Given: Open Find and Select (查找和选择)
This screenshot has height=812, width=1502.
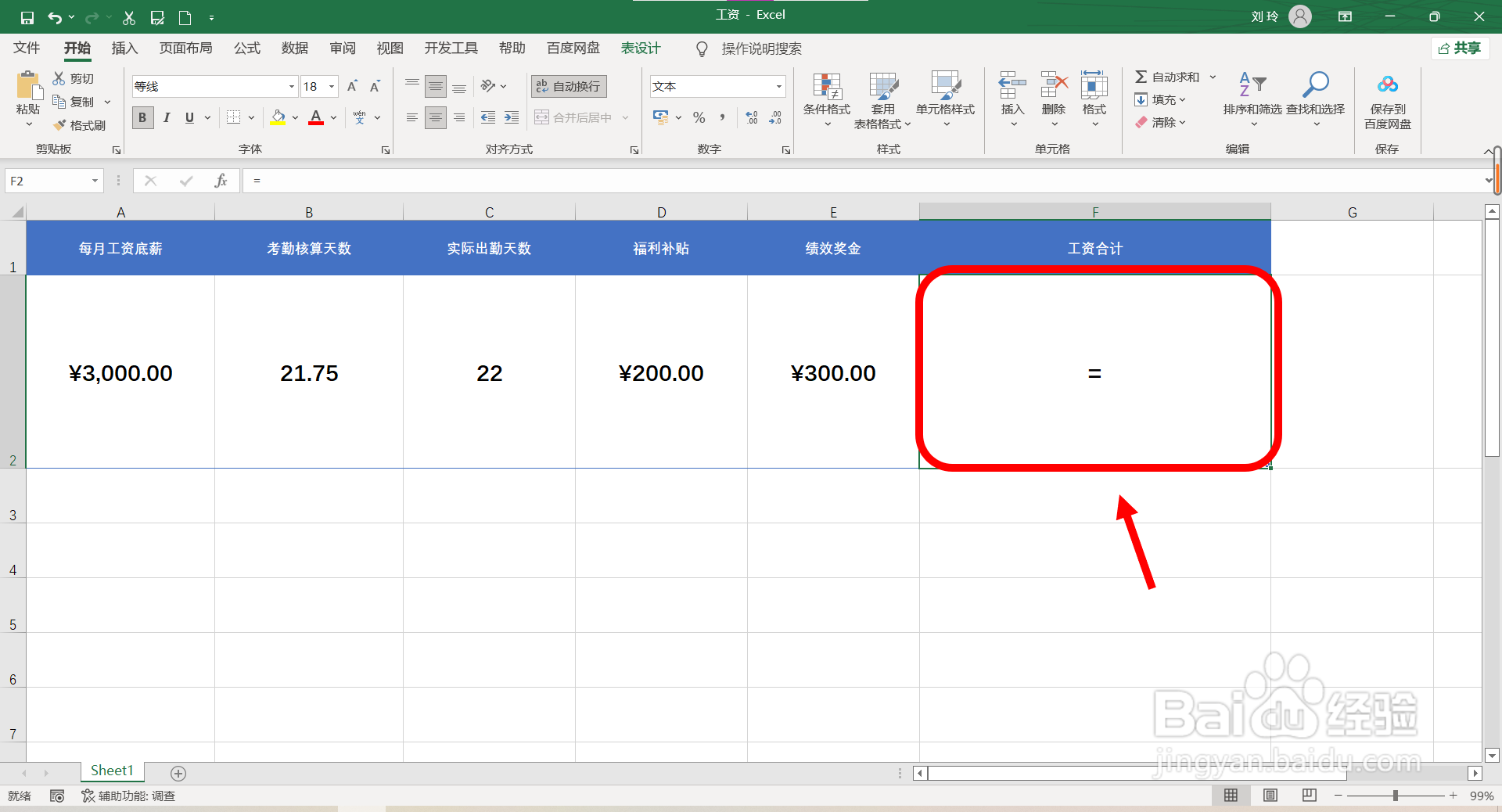Looking at the screenshot, I should click(x=1317, y=99).
